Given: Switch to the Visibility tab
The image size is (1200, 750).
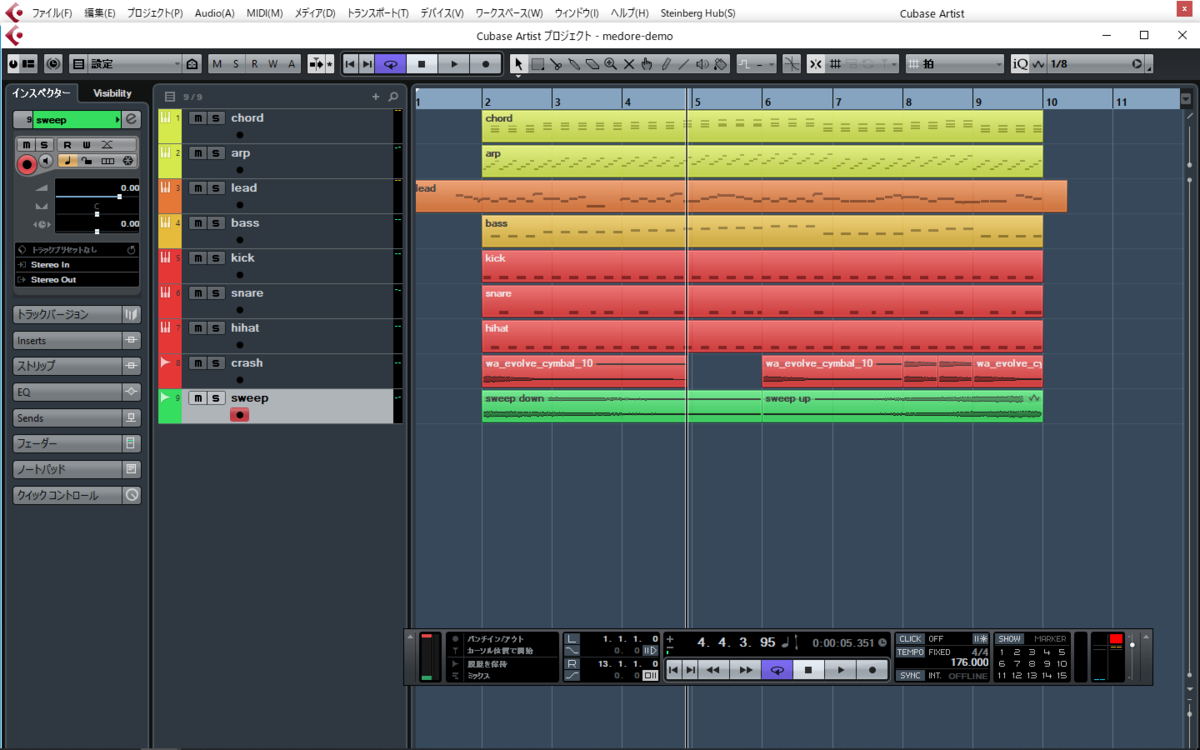Looking at the screenshot, I should tap(113, 93).
